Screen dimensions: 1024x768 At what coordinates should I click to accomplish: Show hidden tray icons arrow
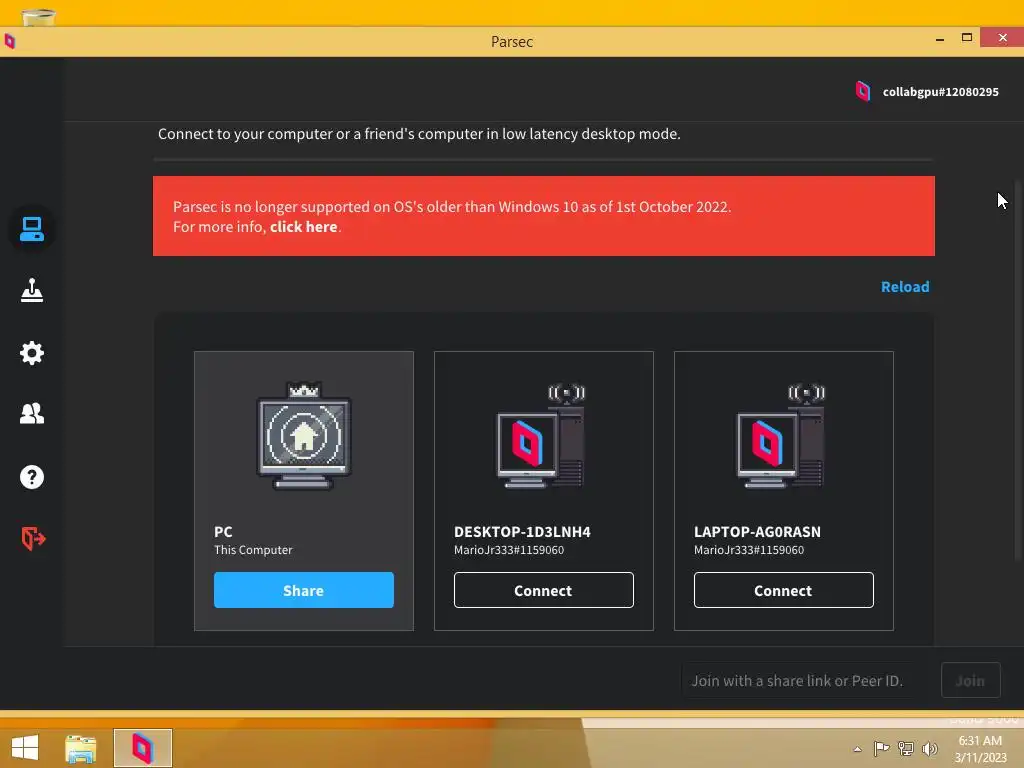coord(857,749)
